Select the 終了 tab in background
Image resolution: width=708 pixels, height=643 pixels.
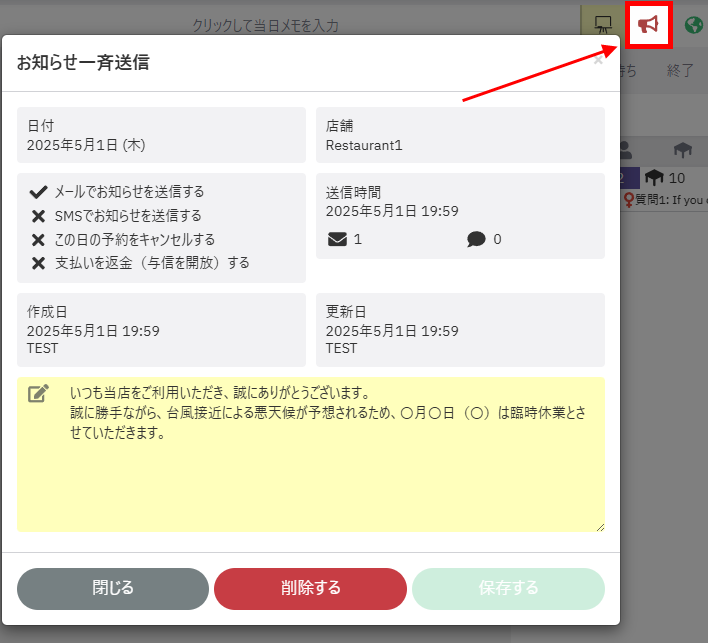[680, 70]
